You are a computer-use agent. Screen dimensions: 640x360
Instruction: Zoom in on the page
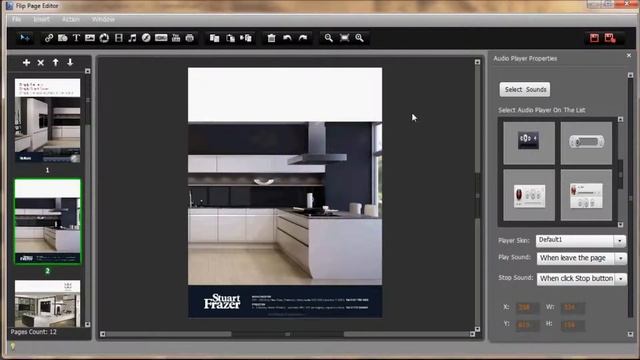click(x=360, y=38)
